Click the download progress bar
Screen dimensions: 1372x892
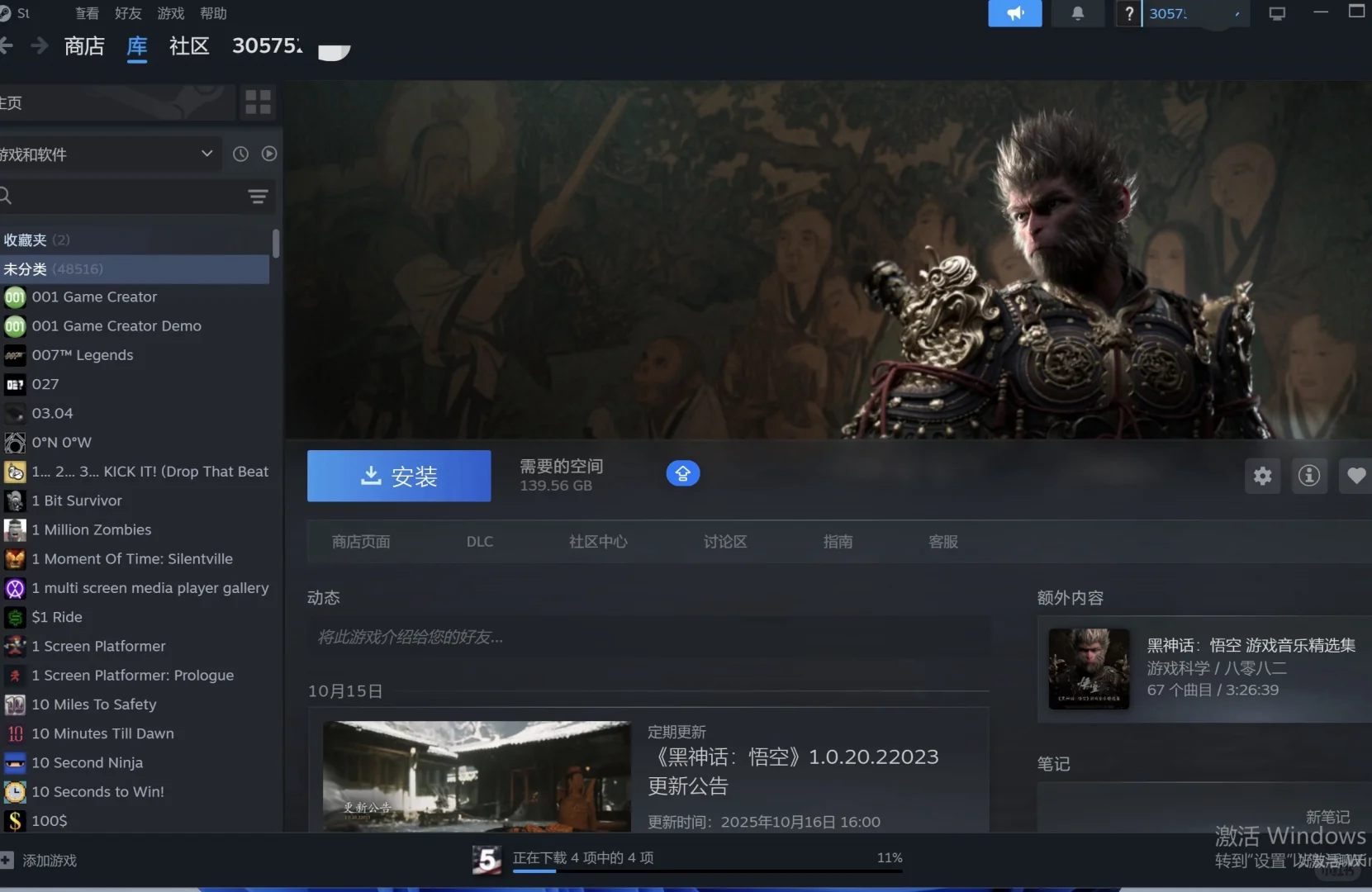coord(707,871)
